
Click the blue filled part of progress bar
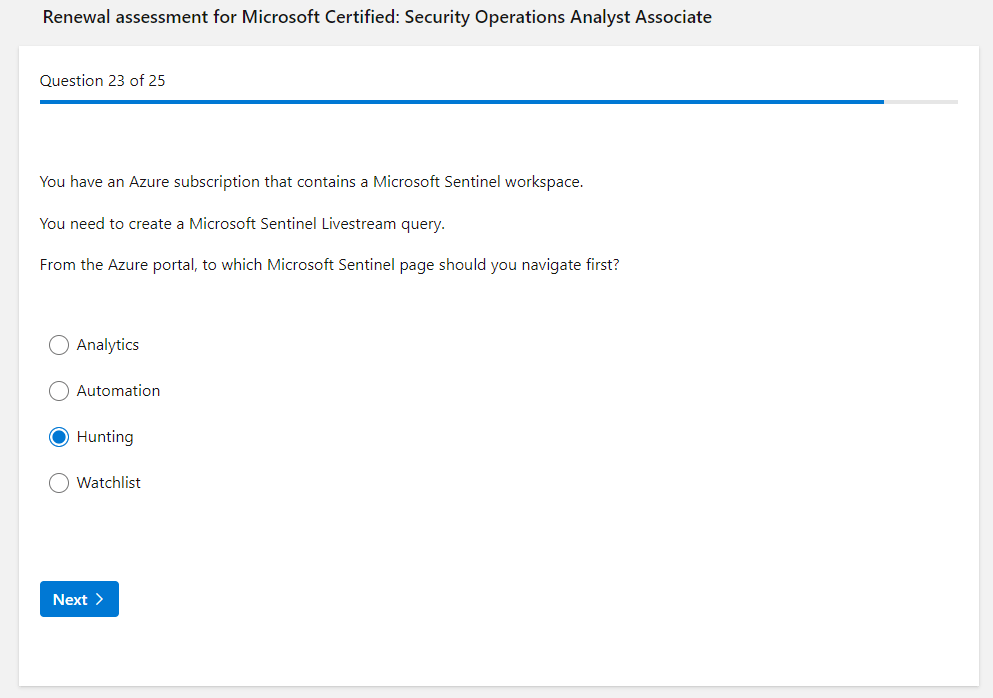tap(460, 102)
